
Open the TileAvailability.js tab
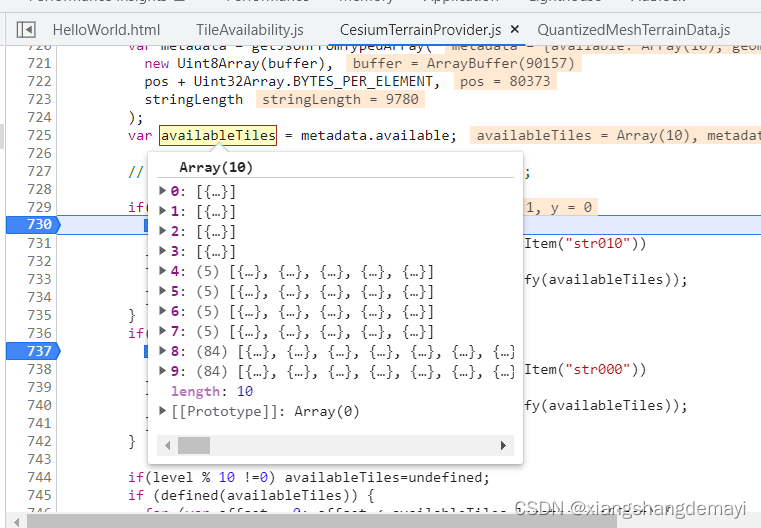tap(250, 30)
